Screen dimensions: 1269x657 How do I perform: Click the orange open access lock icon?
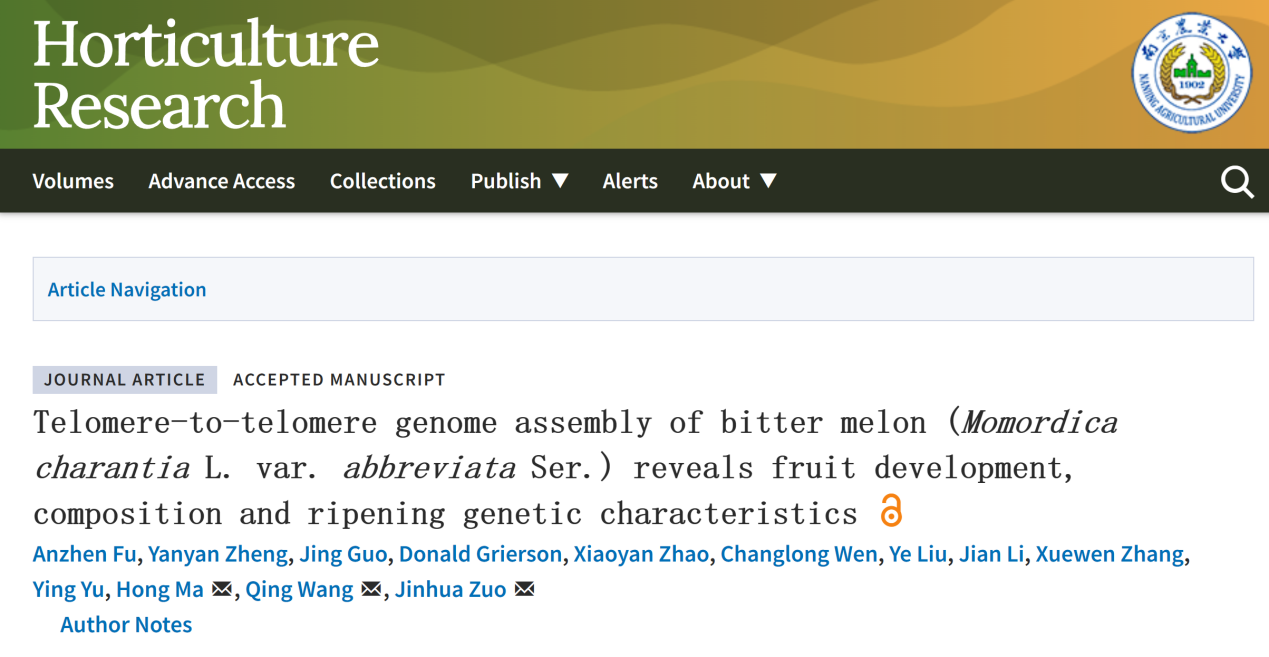890,511
